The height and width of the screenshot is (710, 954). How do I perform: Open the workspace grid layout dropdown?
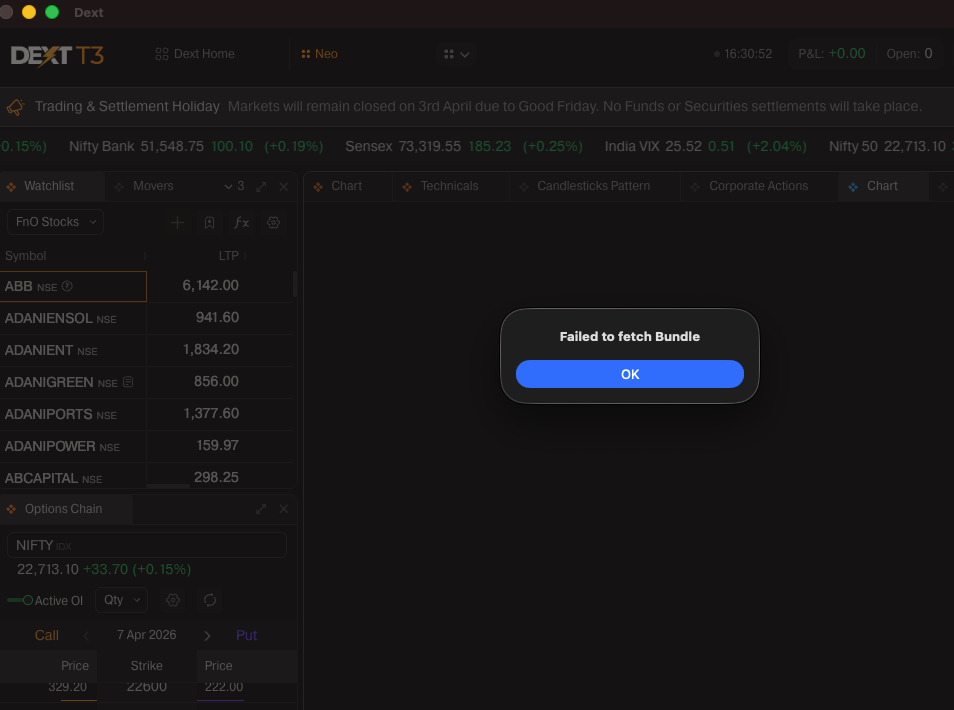[456, 54]
